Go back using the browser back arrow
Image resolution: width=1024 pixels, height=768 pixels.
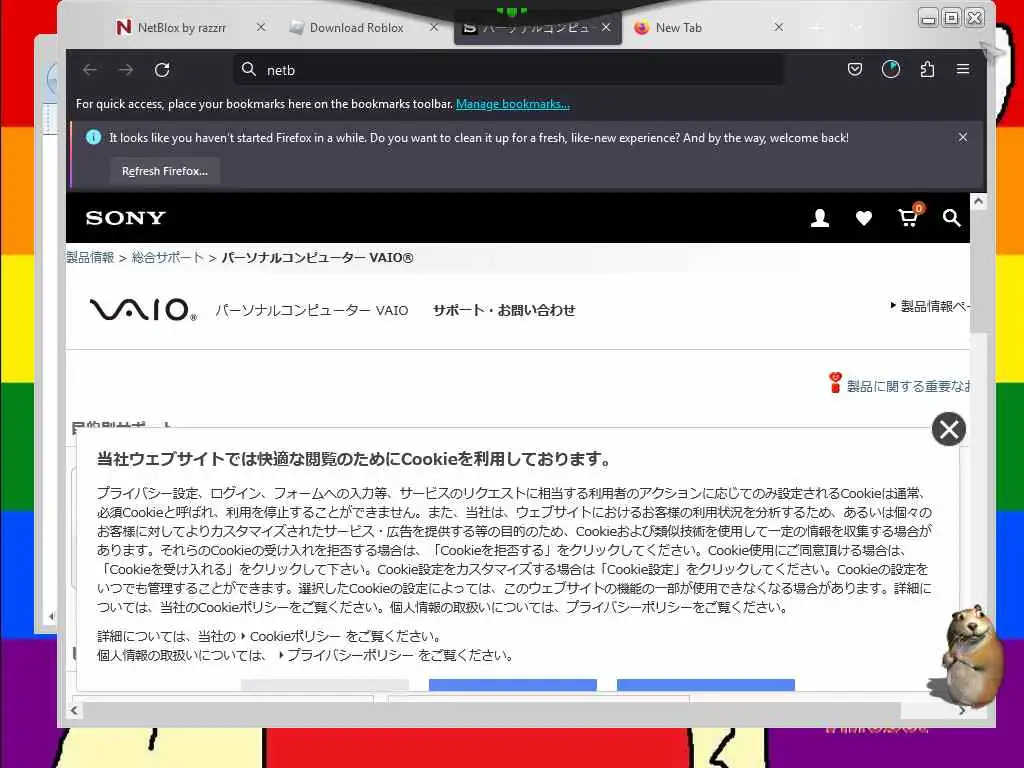pyautogui.click(x=90, y=70)
